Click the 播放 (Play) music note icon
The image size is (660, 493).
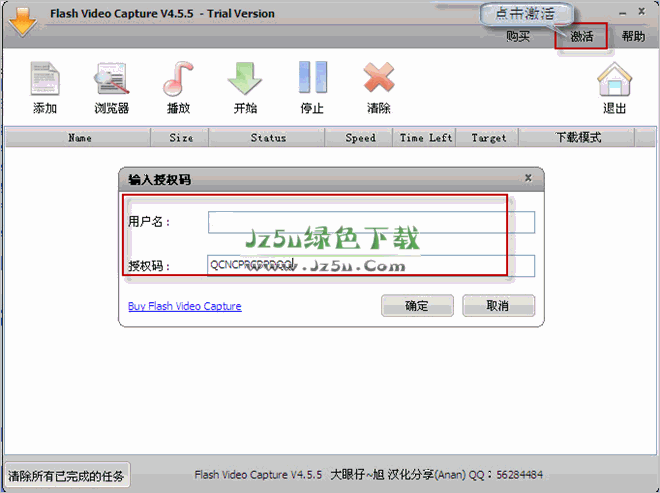[178, 79]
